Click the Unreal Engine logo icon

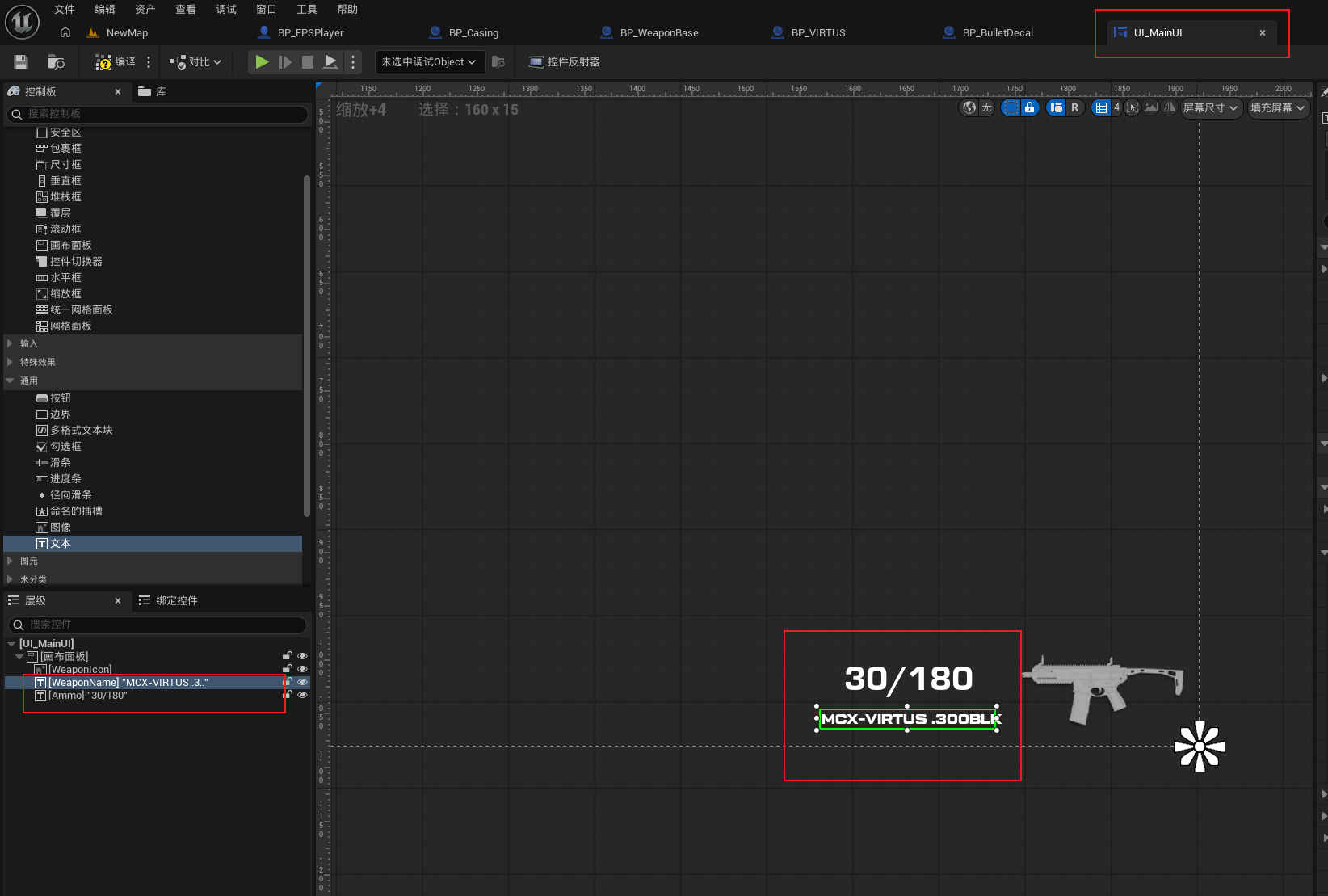[x=22, y=22]
